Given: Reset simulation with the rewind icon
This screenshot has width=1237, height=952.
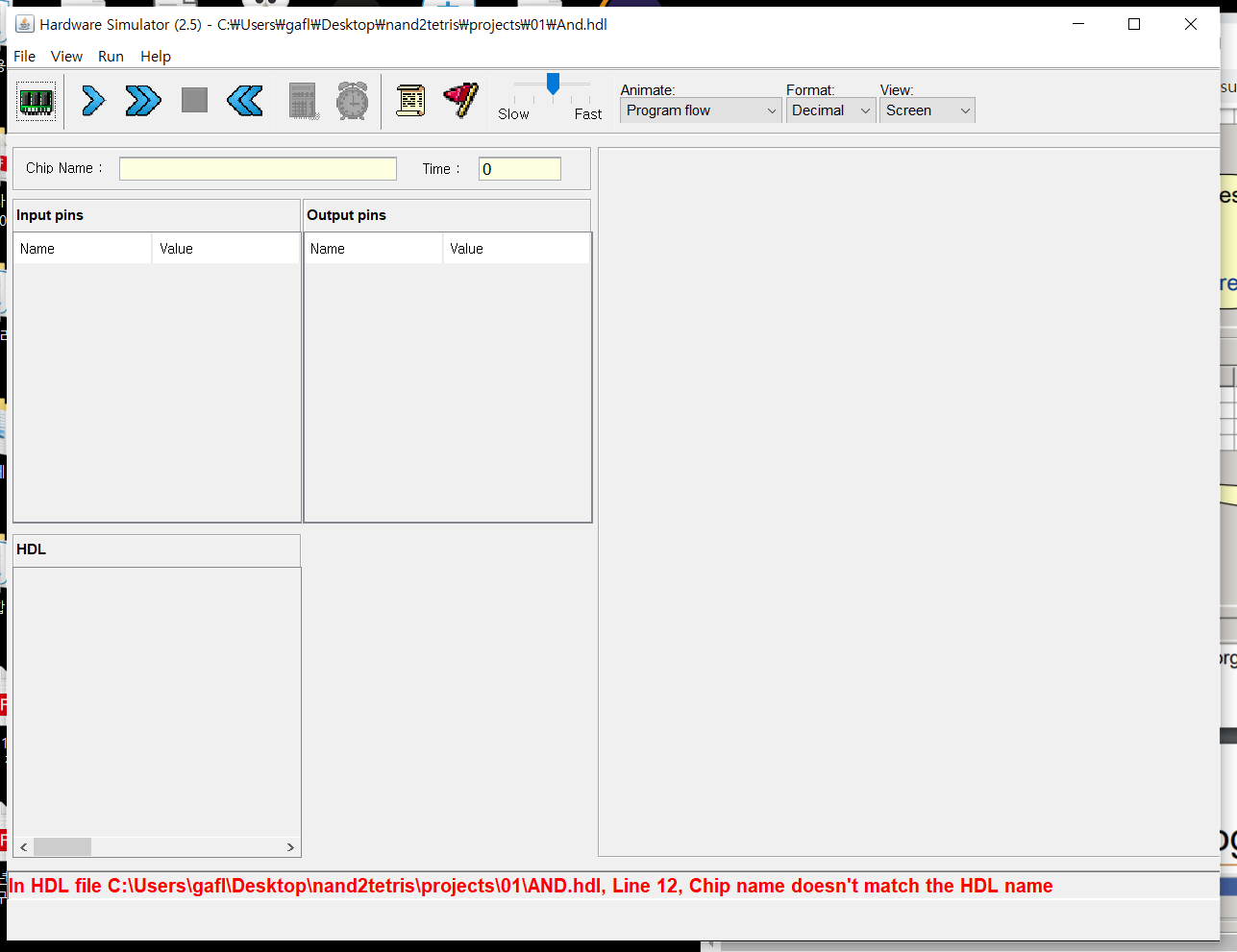Looking at the screenshot, I should click(x=245, y=101).
